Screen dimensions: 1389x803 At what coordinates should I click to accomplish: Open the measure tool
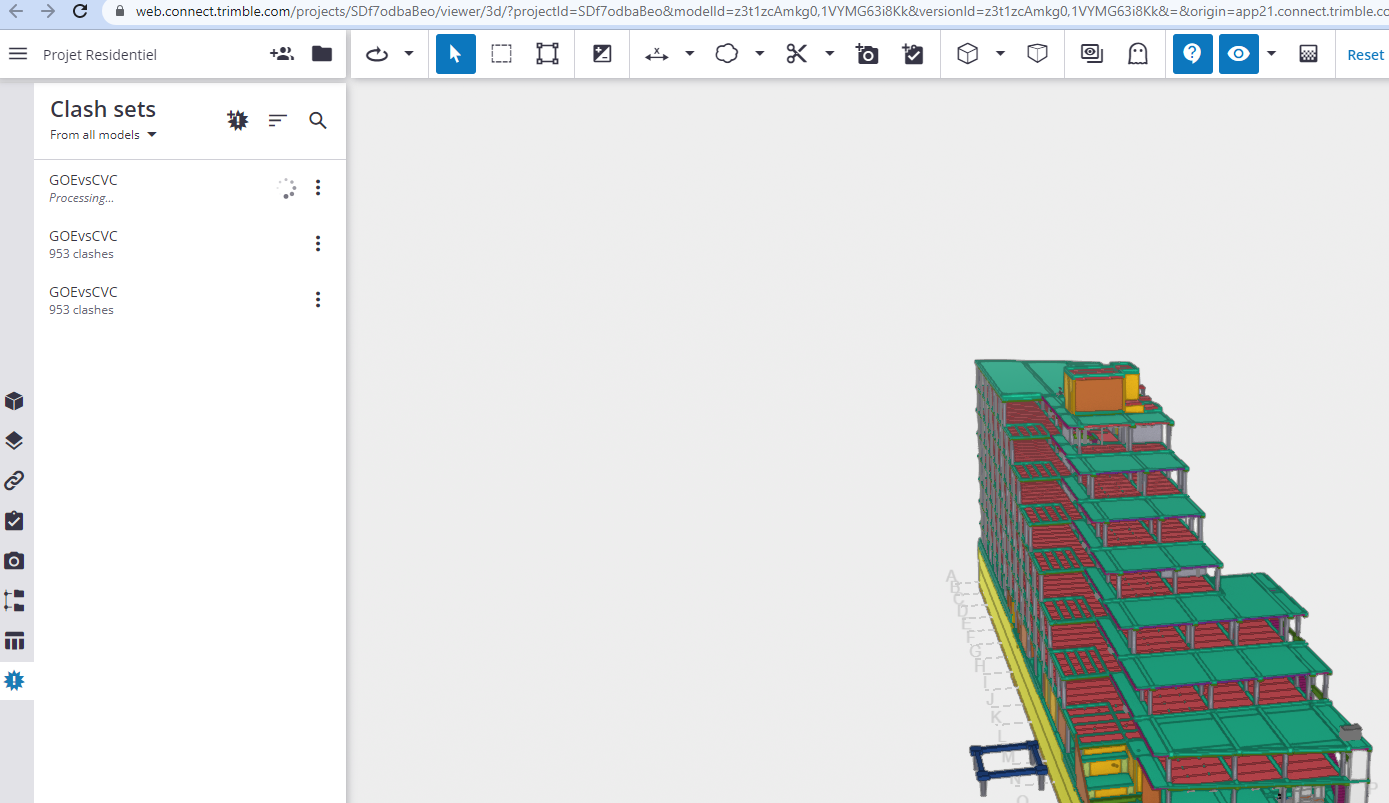pyautogui.click(x=657, y=54)
